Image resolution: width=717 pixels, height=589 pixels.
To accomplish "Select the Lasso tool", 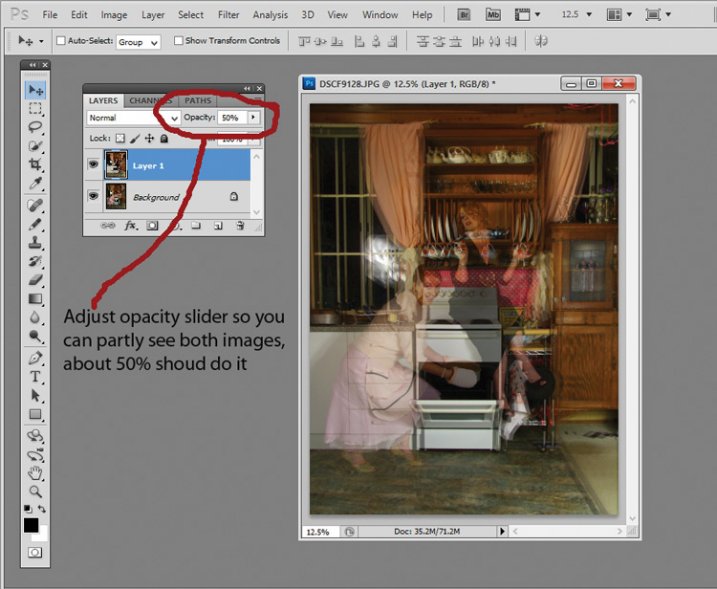I will coord(35,127).
